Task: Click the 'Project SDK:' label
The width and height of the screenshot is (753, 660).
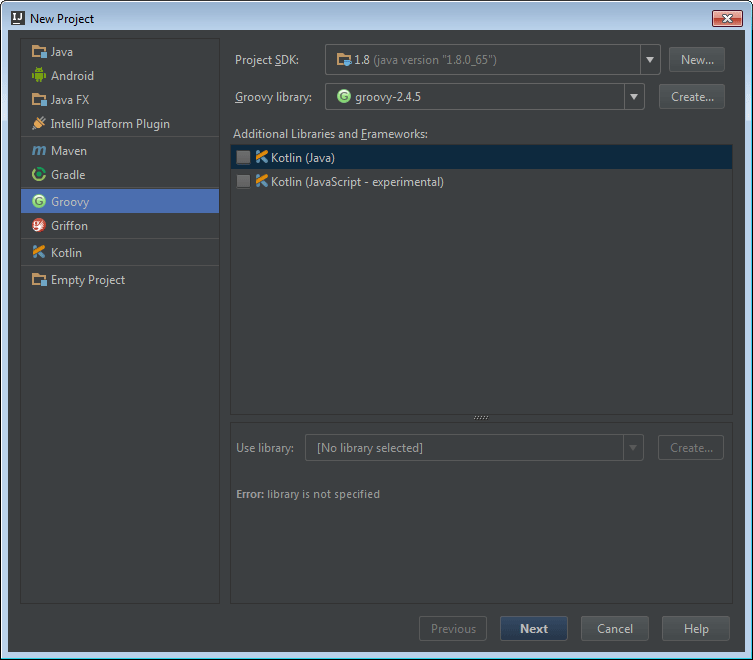Action: point(267,60)
